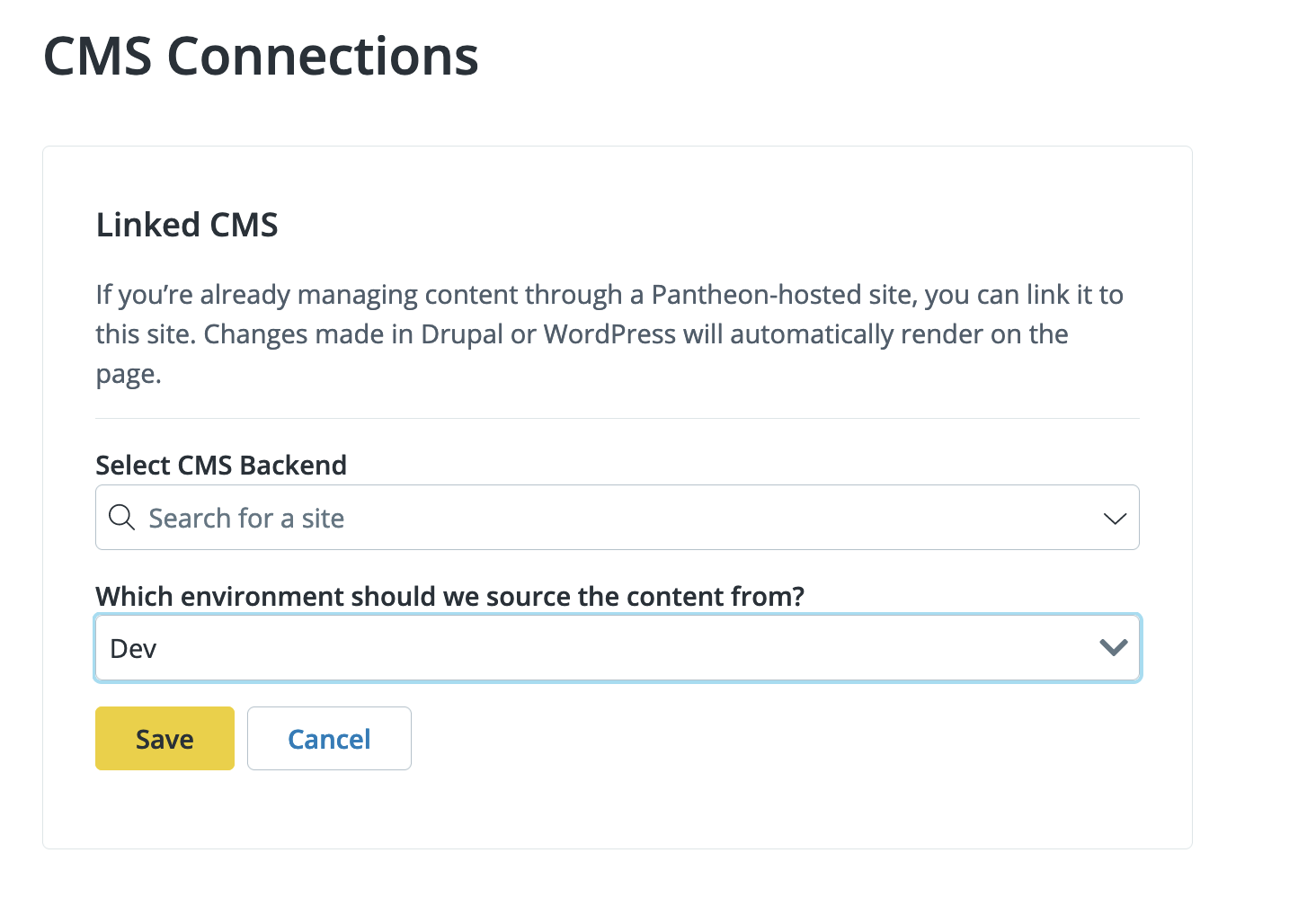Open the chevron on the site search field

click(1114, 518)
